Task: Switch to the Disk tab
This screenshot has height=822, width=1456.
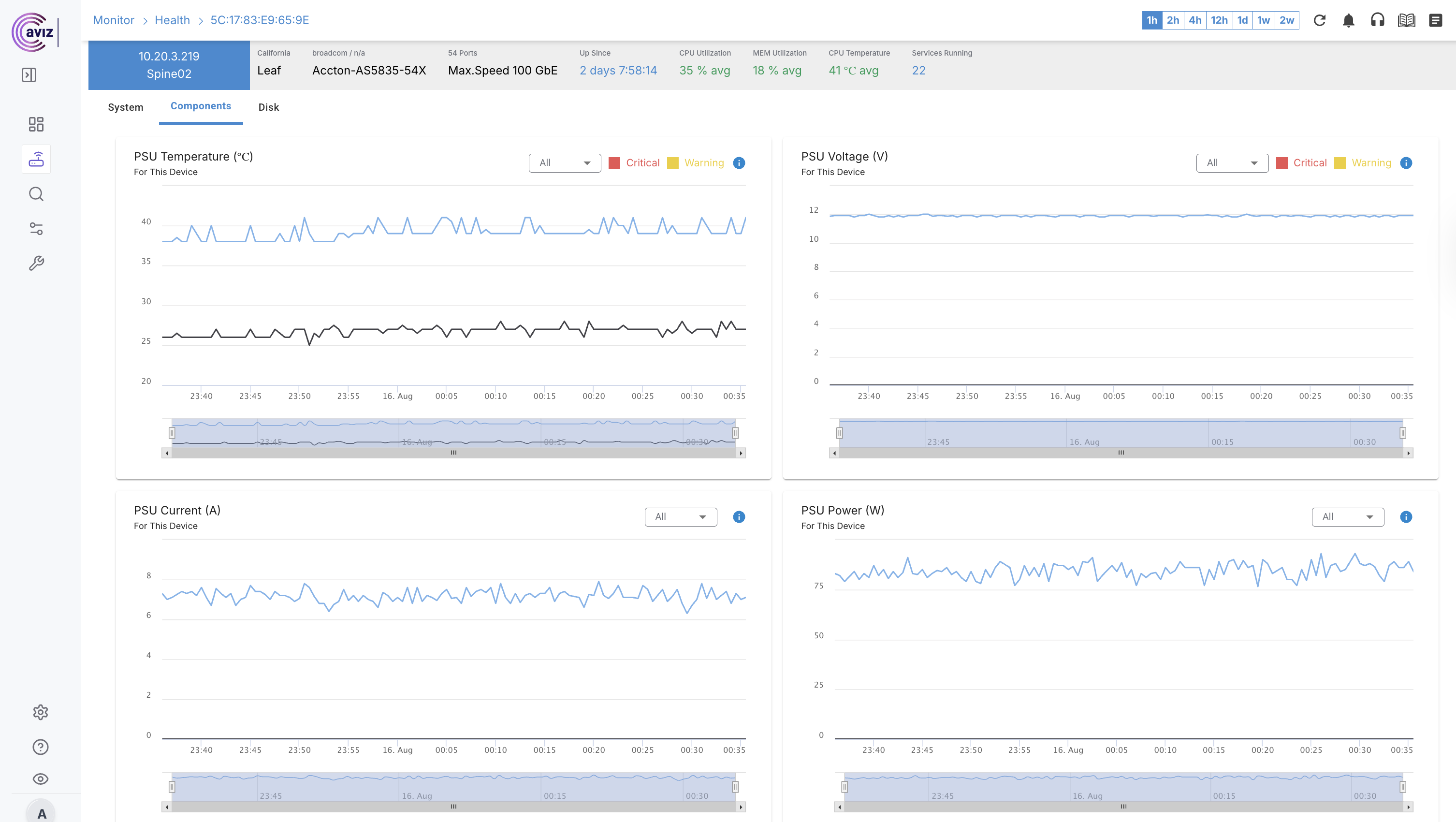Action: pyautogui.click(x=268, y=107)
